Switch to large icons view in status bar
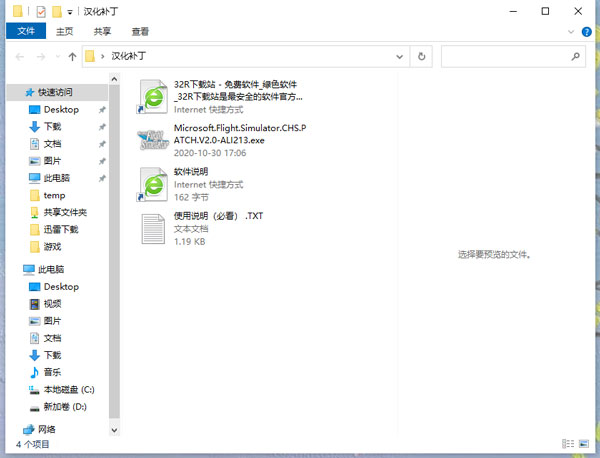 586,443
